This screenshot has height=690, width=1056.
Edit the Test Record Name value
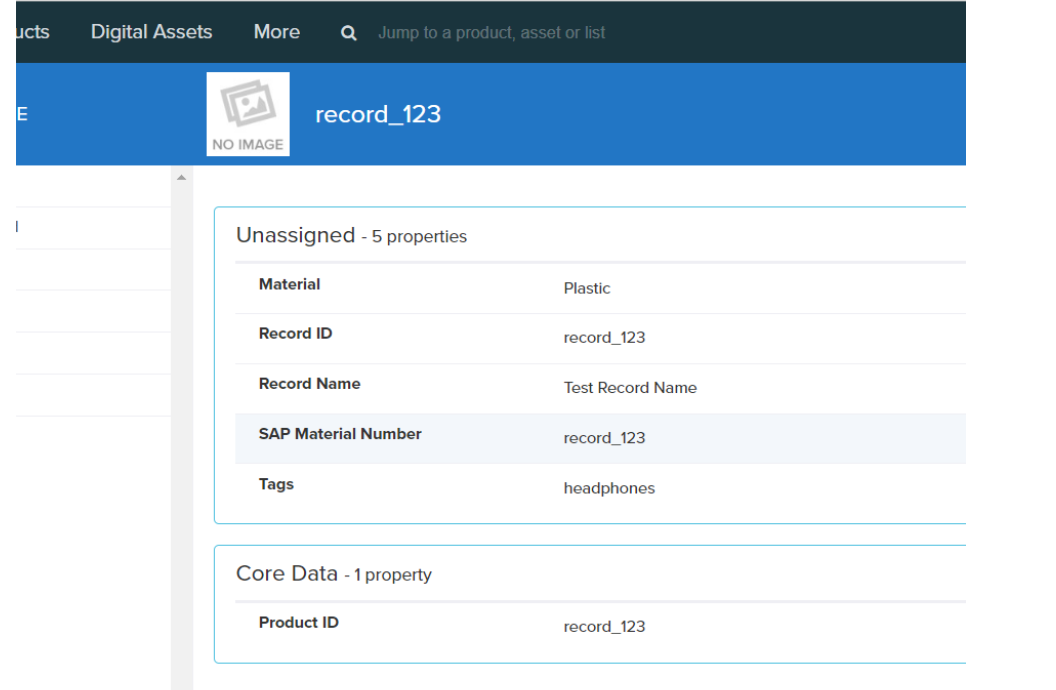point(630,388)
